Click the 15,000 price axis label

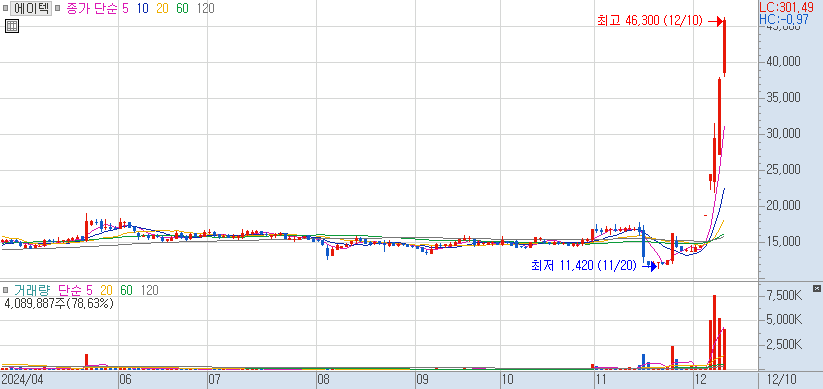[x=783, y=241]
